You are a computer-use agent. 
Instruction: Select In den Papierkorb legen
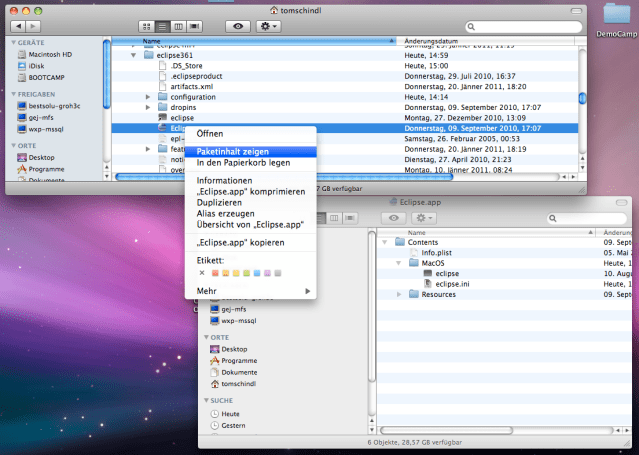click(243, 162)
